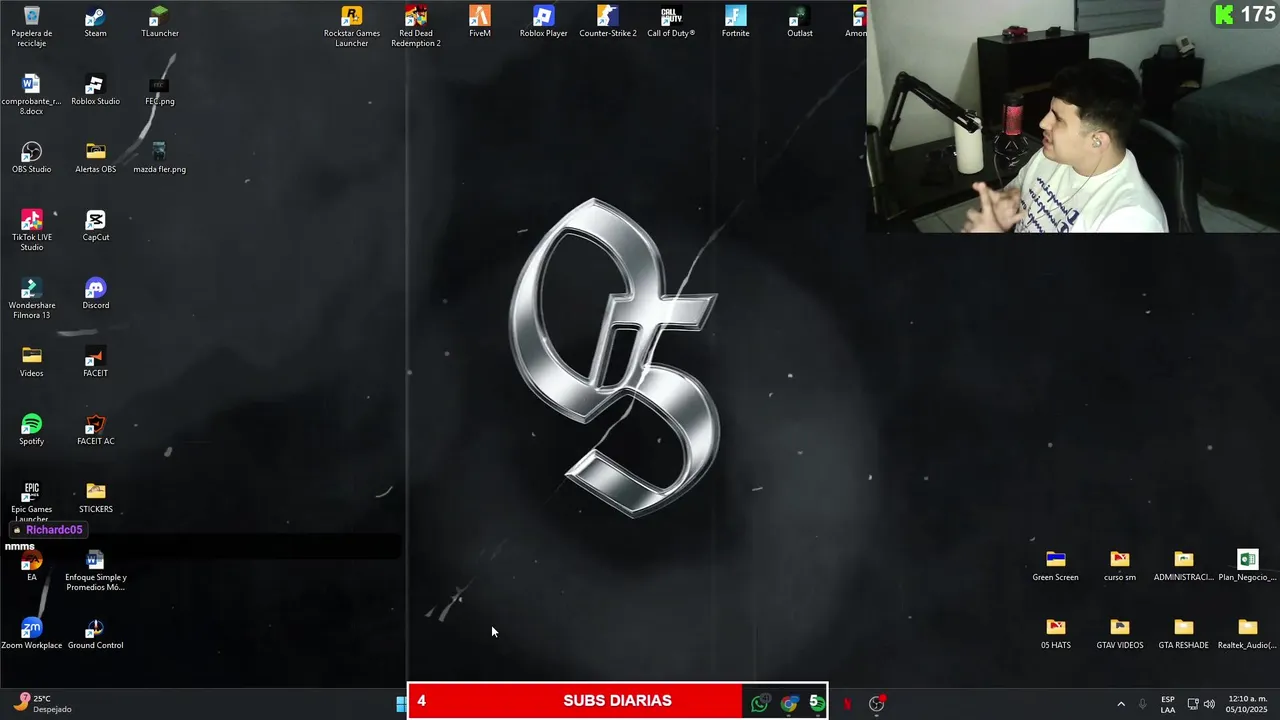Open the weather widget showing 25°C
Viewport: 1280px width, 720px height.
tap(42, 704)
